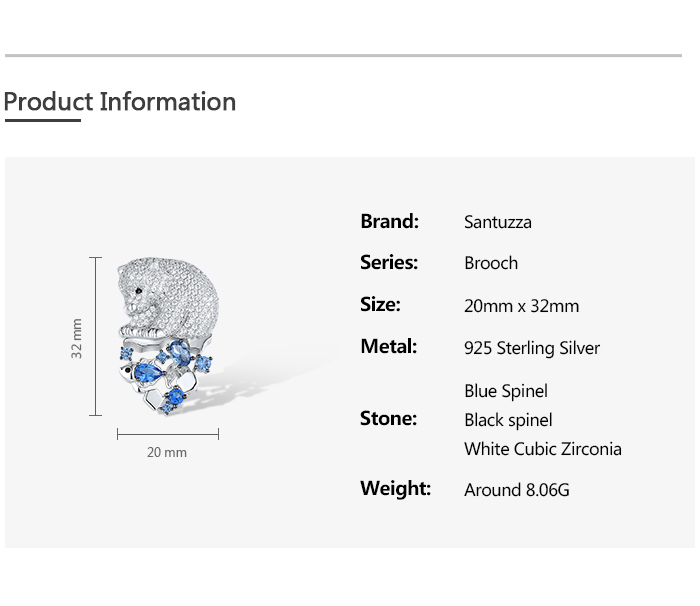
Task: Click the Blue Spinel stone entry
Action: pyautogui.click(x=505, y=390)
